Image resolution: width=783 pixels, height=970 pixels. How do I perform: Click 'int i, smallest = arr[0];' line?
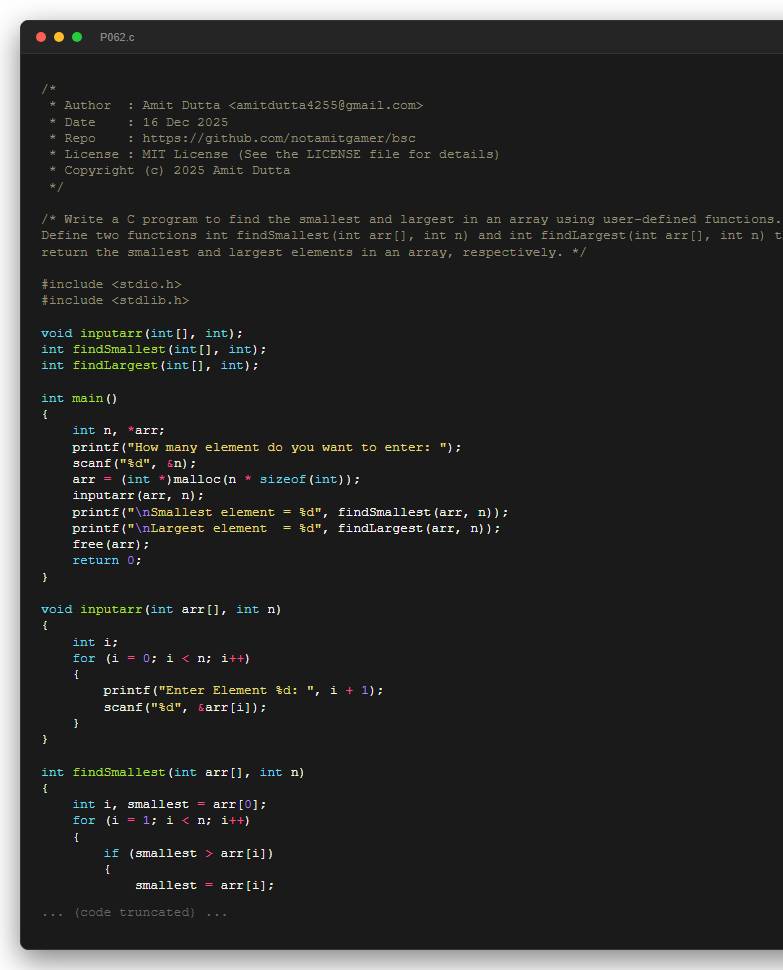(x=169, y=805)
